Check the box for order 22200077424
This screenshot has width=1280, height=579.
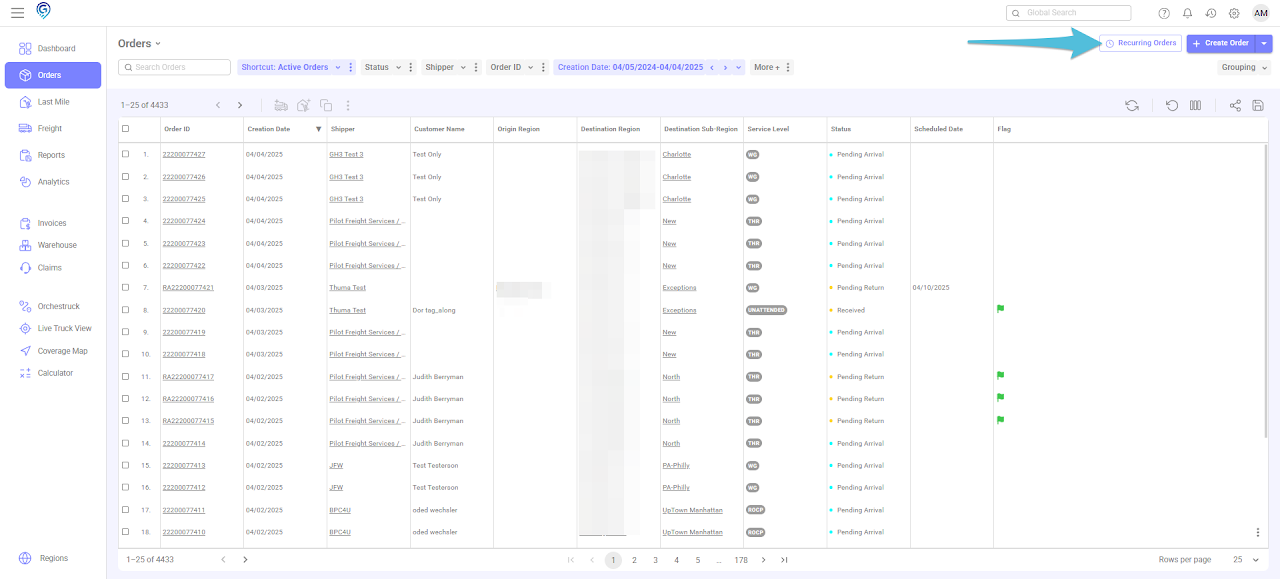(125, 221)
